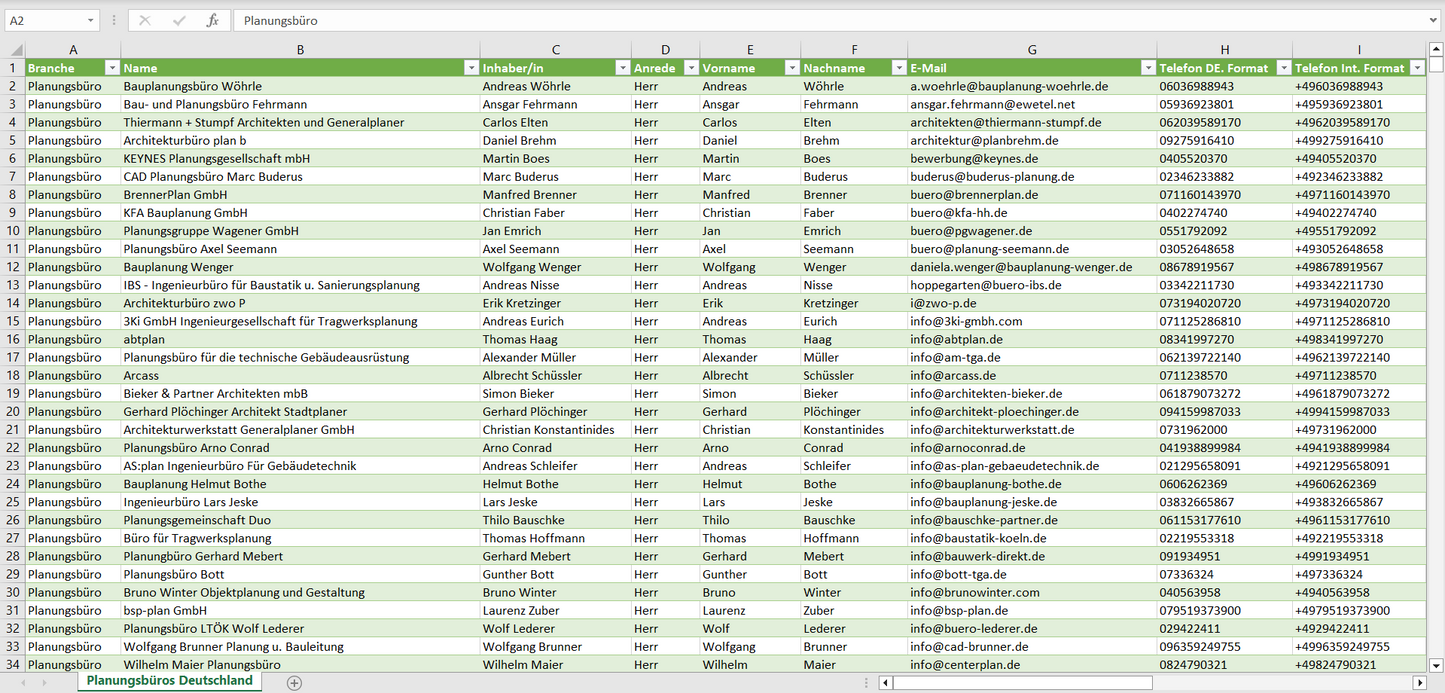
Task: Click vertical scrollbar up arrow
Action: [1436, 50]
